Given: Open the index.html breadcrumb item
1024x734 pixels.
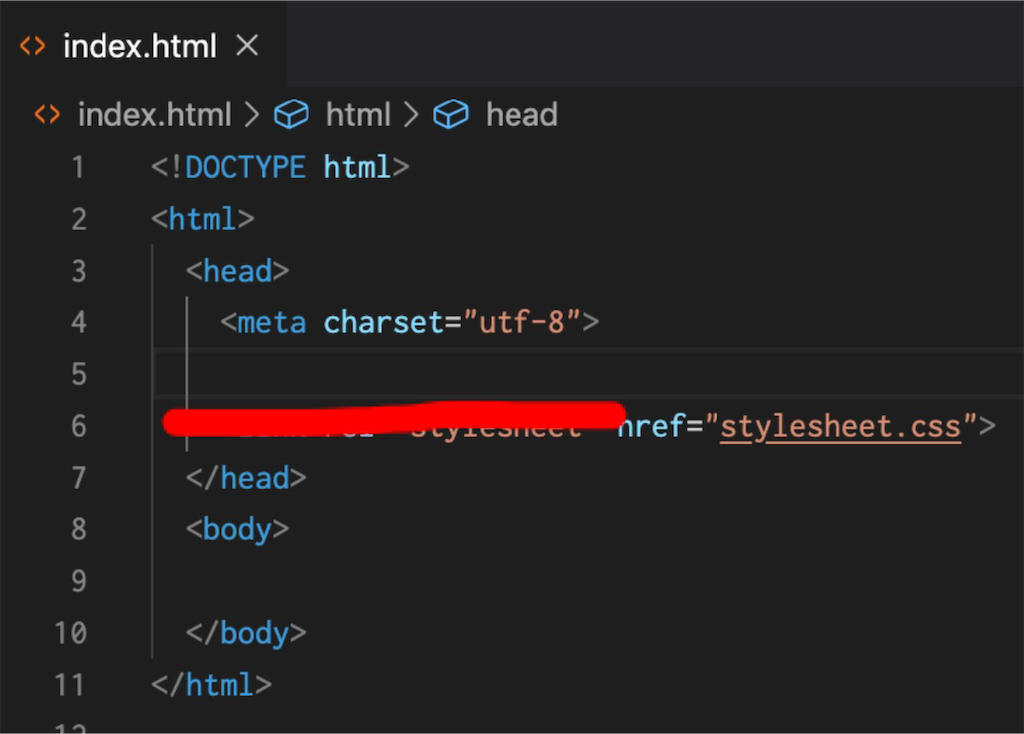Looking at the screenshot, I should pos(154,114).
